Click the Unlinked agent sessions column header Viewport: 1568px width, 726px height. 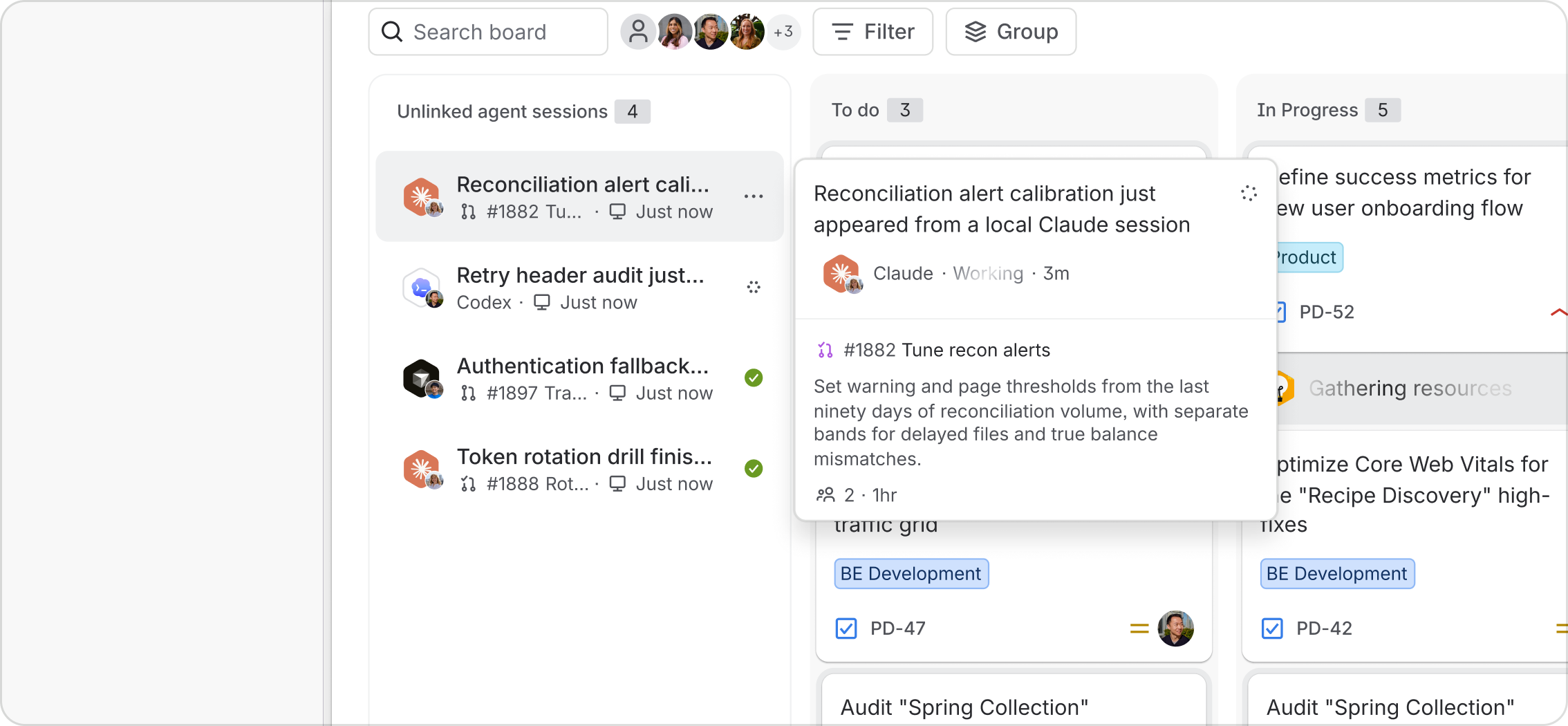(502, 111)
